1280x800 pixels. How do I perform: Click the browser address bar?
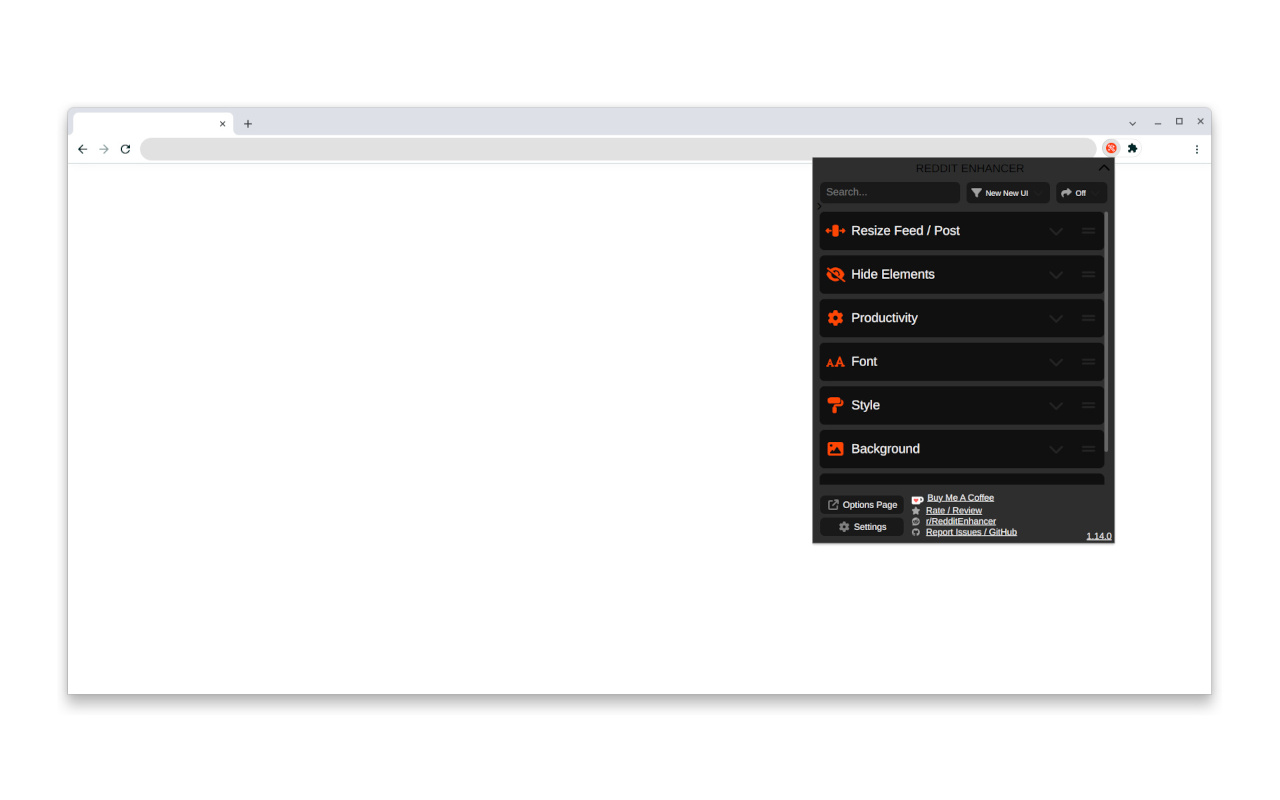(618, 149)
